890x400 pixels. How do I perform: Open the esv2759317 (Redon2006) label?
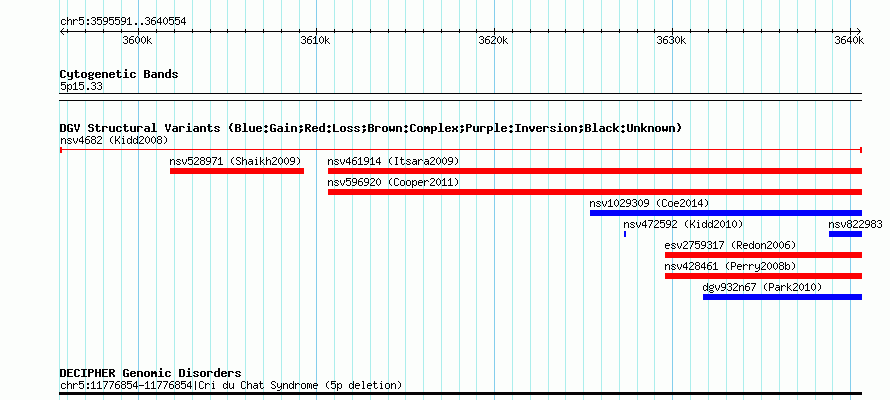[731, 245]
